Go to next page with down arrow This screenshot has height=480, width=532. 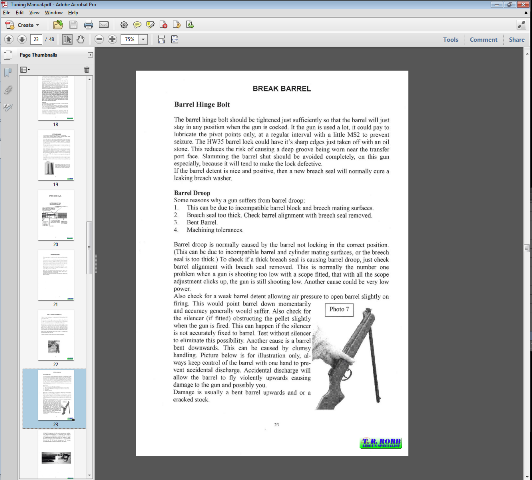[22, 39]
